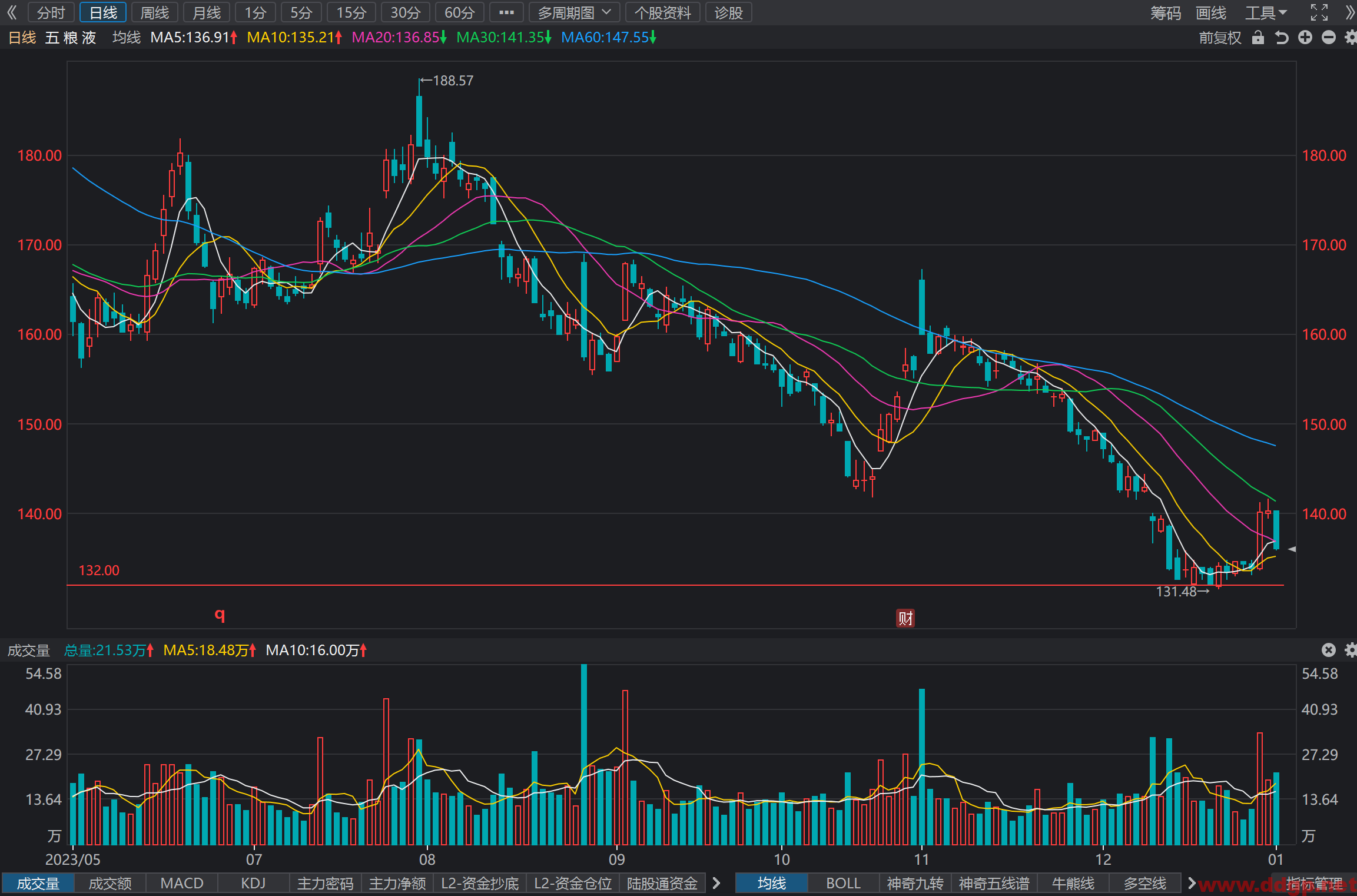
Task: Click the lock icon beside 前复权
Action: (1258, 38)
